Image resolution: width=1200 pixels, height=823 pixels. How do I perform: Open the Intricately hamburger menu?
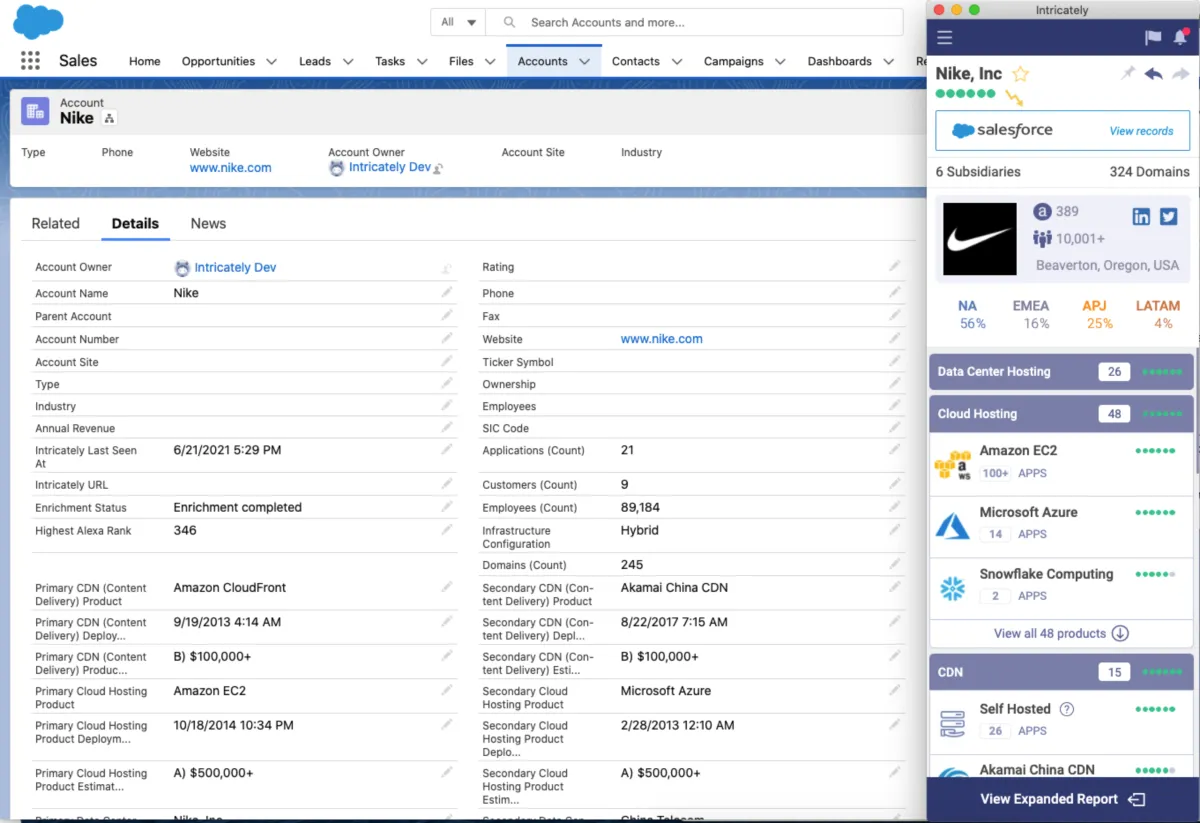pyautogui.click(x=944, y=38)
